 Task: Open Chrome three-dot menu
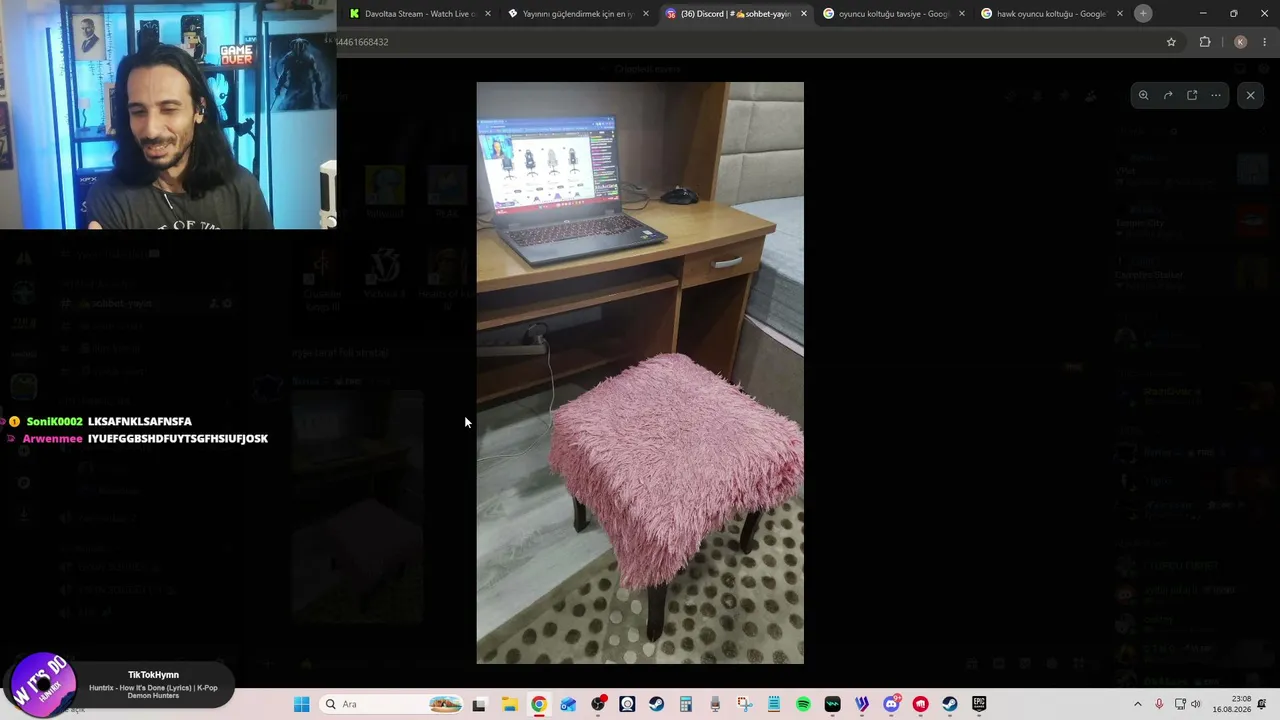point(1265,42)
